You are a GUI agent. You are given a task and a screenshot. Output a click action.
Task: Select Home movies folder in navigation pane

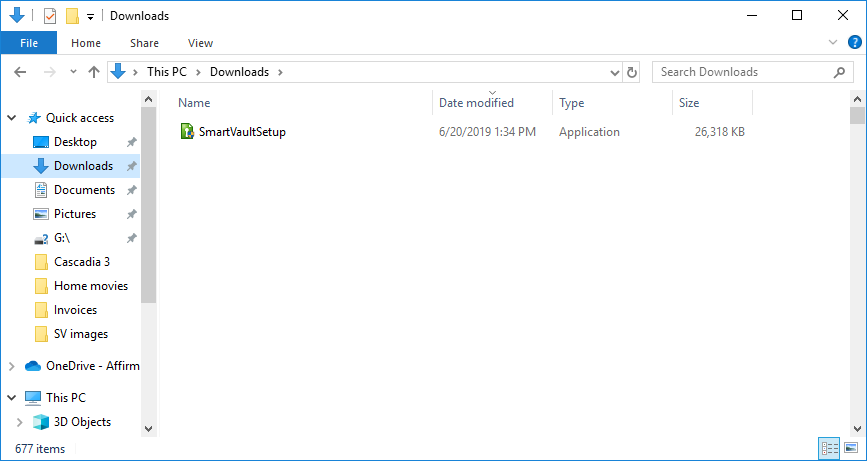pos(91,286)
